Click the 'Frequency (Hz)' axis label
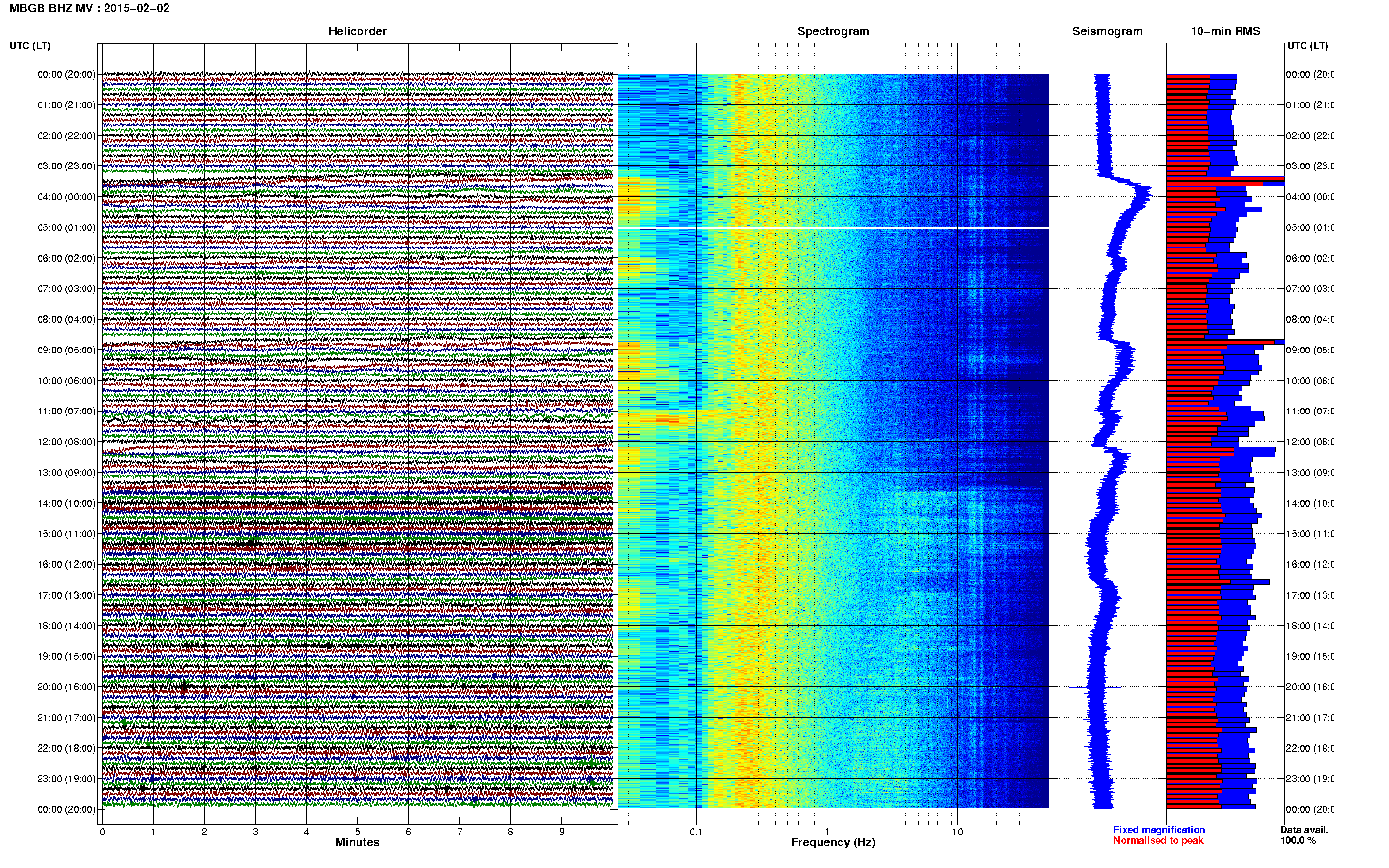1389x868 pixels. [833, 842]
